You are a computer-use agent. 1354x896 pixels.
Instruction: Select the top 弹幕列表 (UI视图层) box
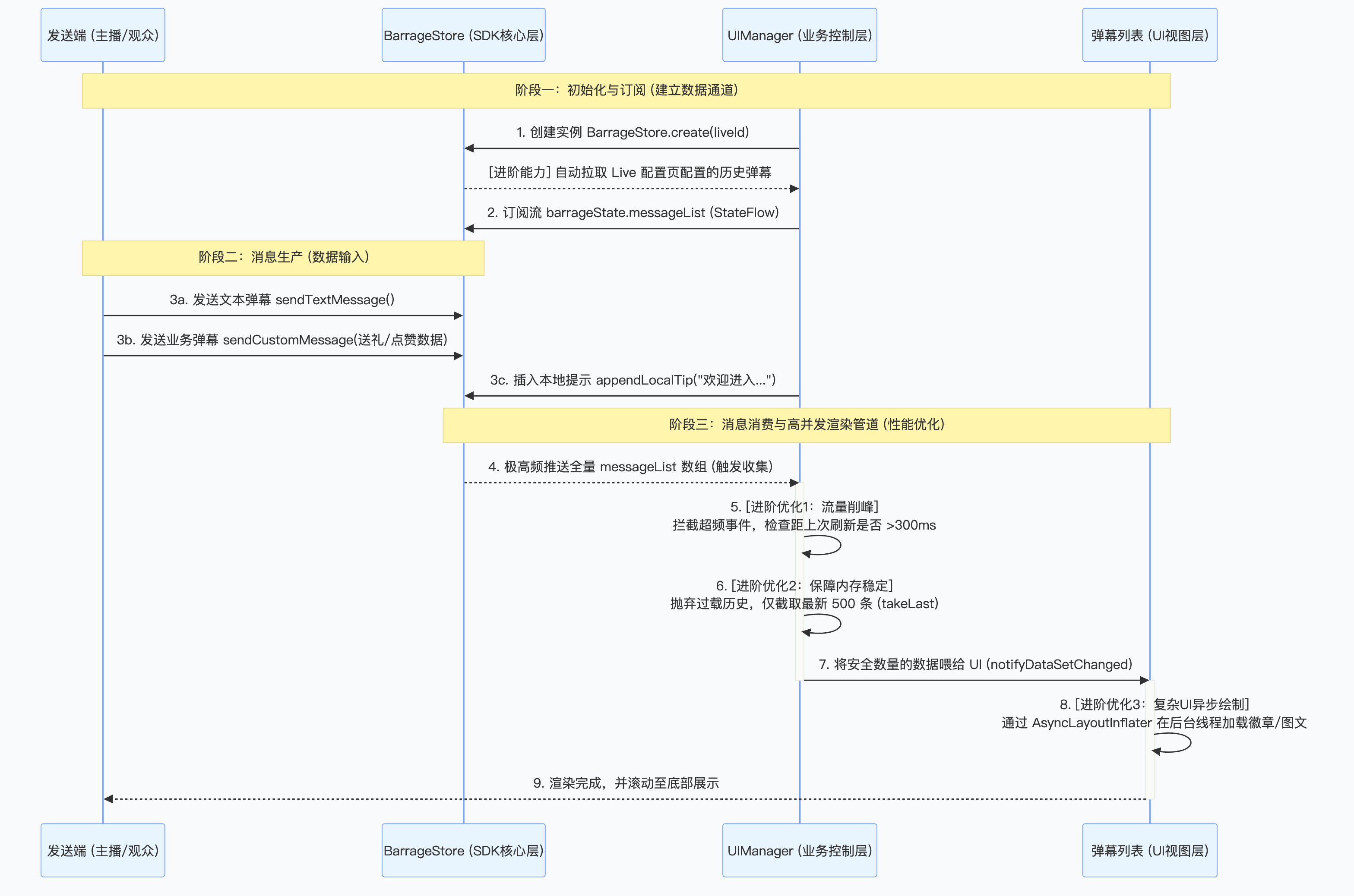(1149, 35)
